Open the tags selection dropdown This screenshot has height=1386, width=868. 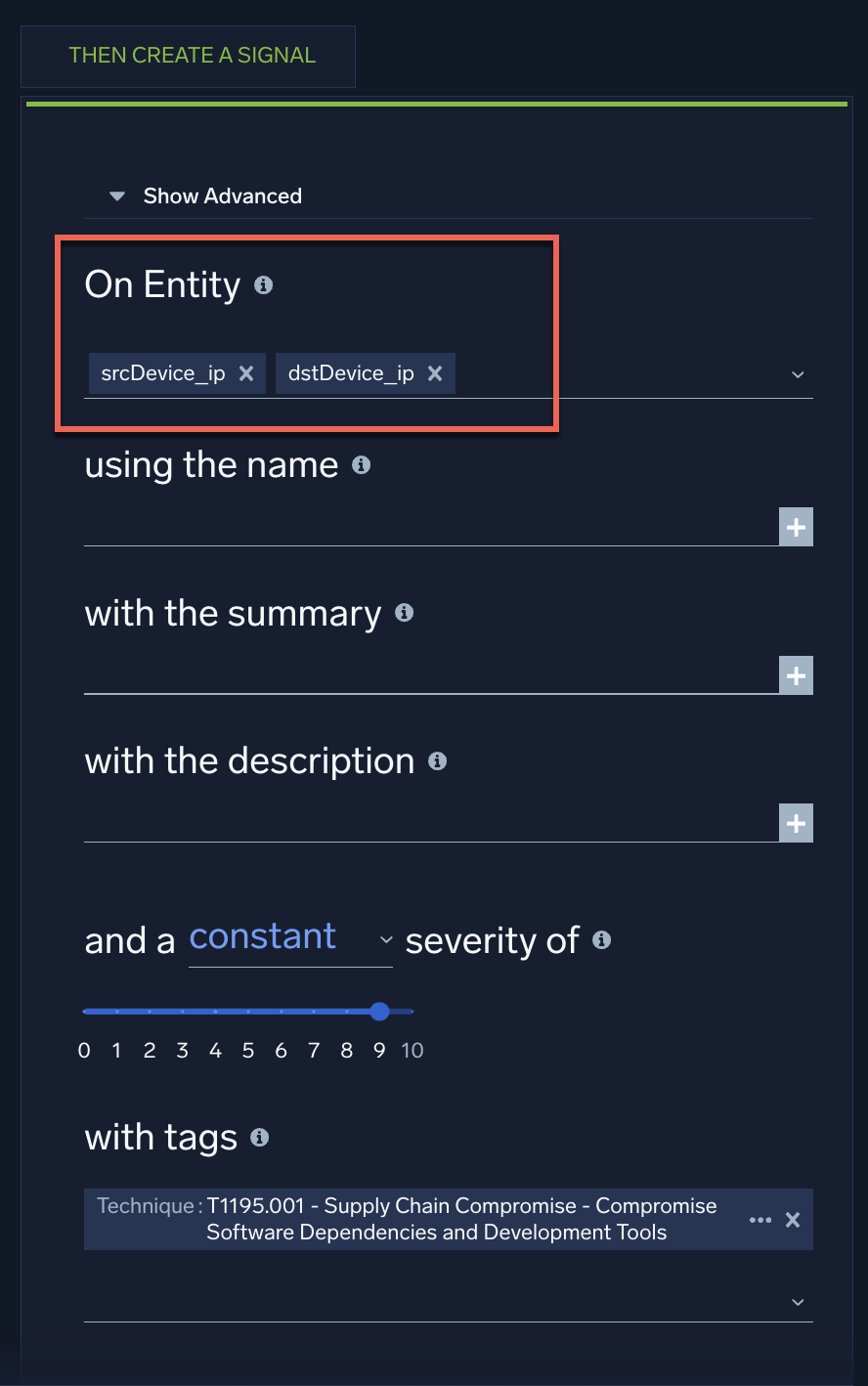point(799,1302)
